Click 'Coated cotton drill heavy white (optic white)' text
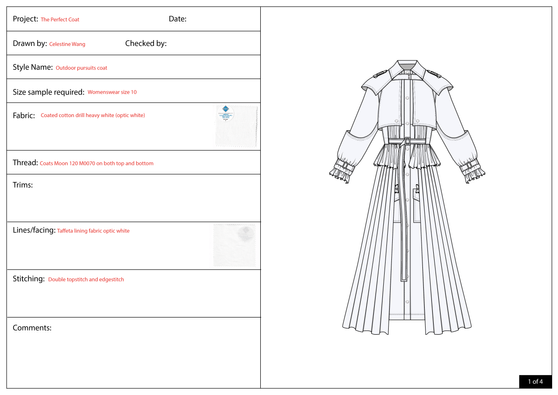The image size is (558, 395). coord(93,115)
